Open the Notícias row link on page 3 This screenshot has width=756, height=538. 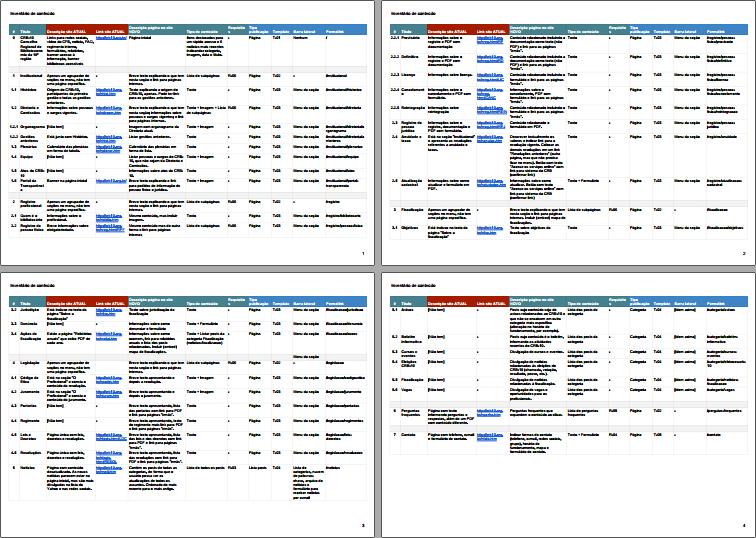(108, 470)
